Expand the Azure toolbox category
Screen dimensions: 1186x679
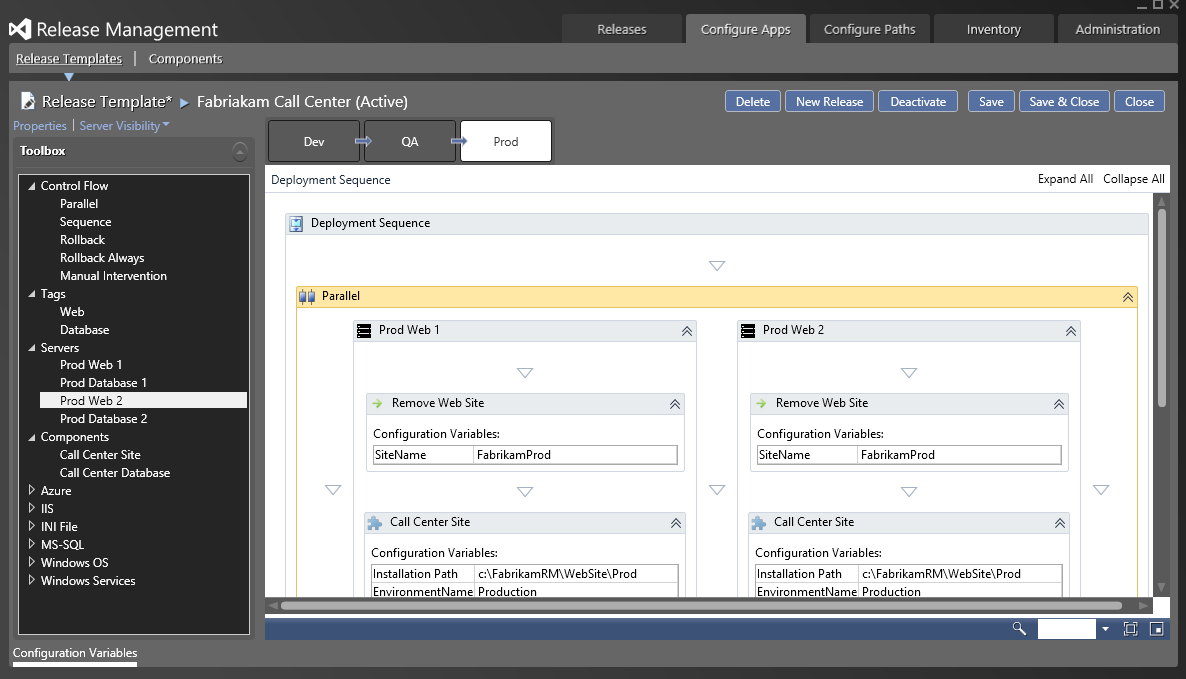coord(31,491)
